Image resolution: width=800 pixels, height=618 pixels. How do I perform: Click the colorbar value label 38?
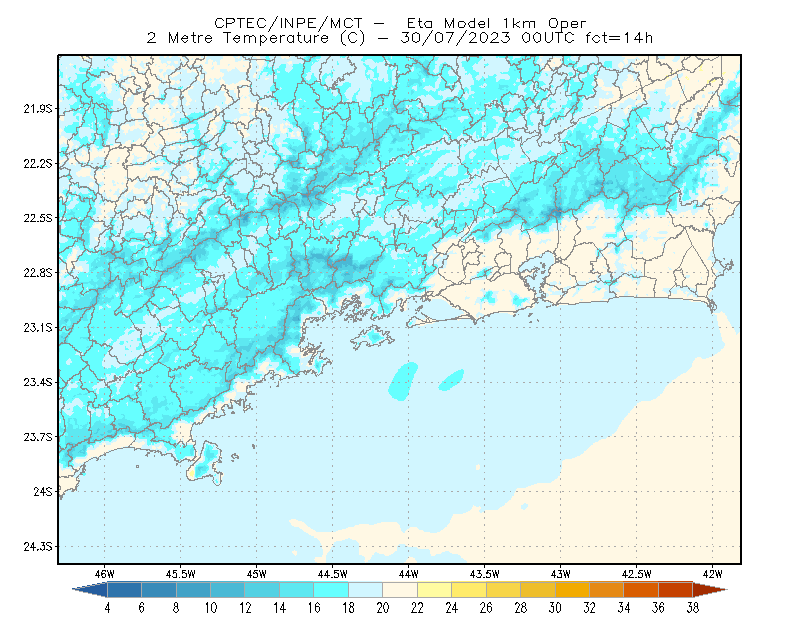(x=693, y=608)
